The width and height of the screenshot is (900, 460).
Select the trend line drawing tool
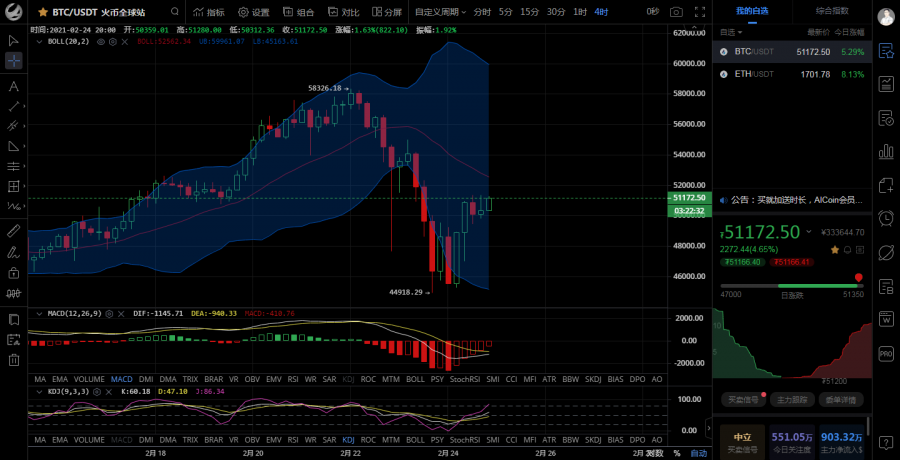coord(14,106)
